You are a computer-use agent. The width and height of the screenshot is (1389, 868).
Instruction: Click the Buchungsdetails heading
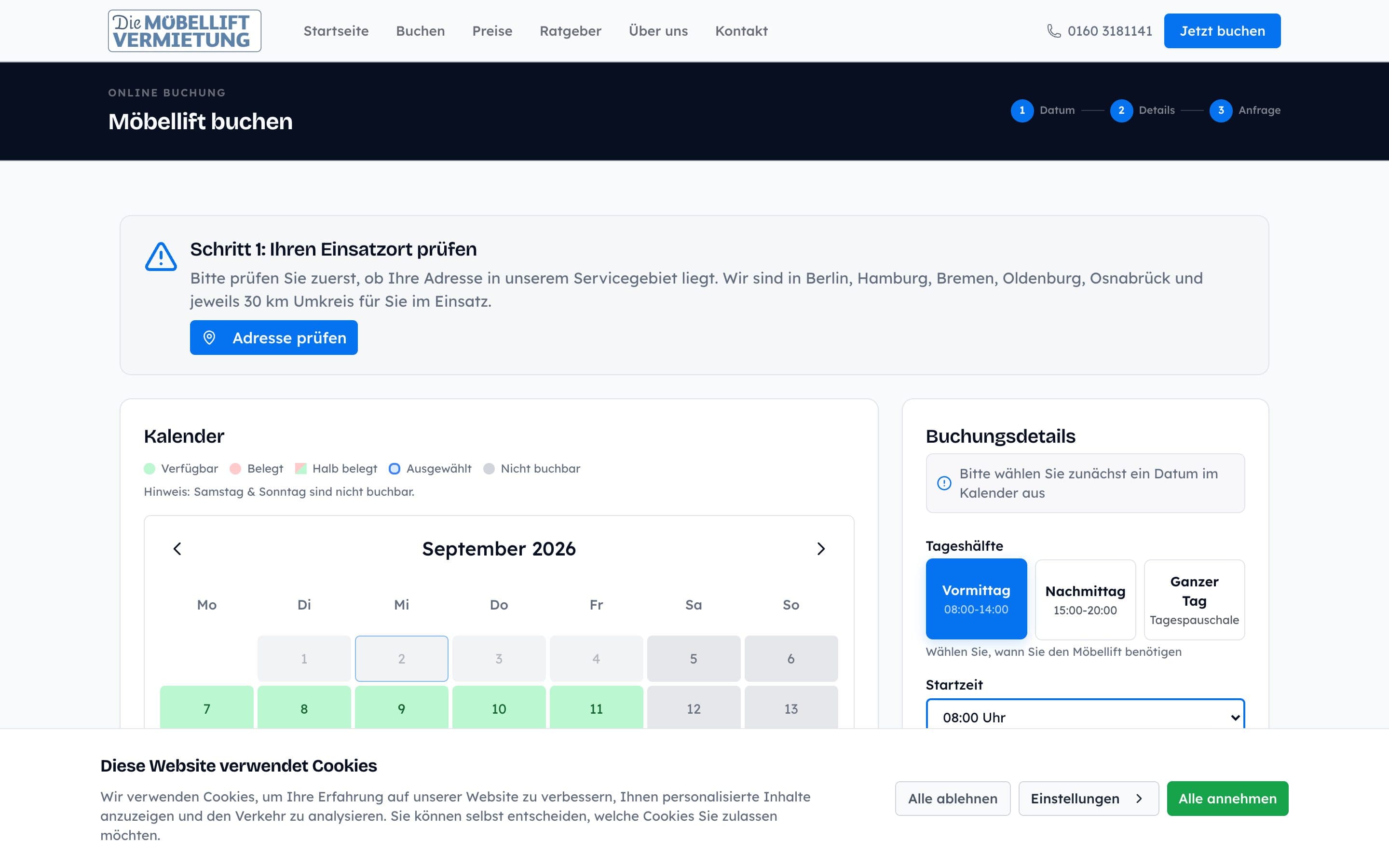tap(1000, 436)
